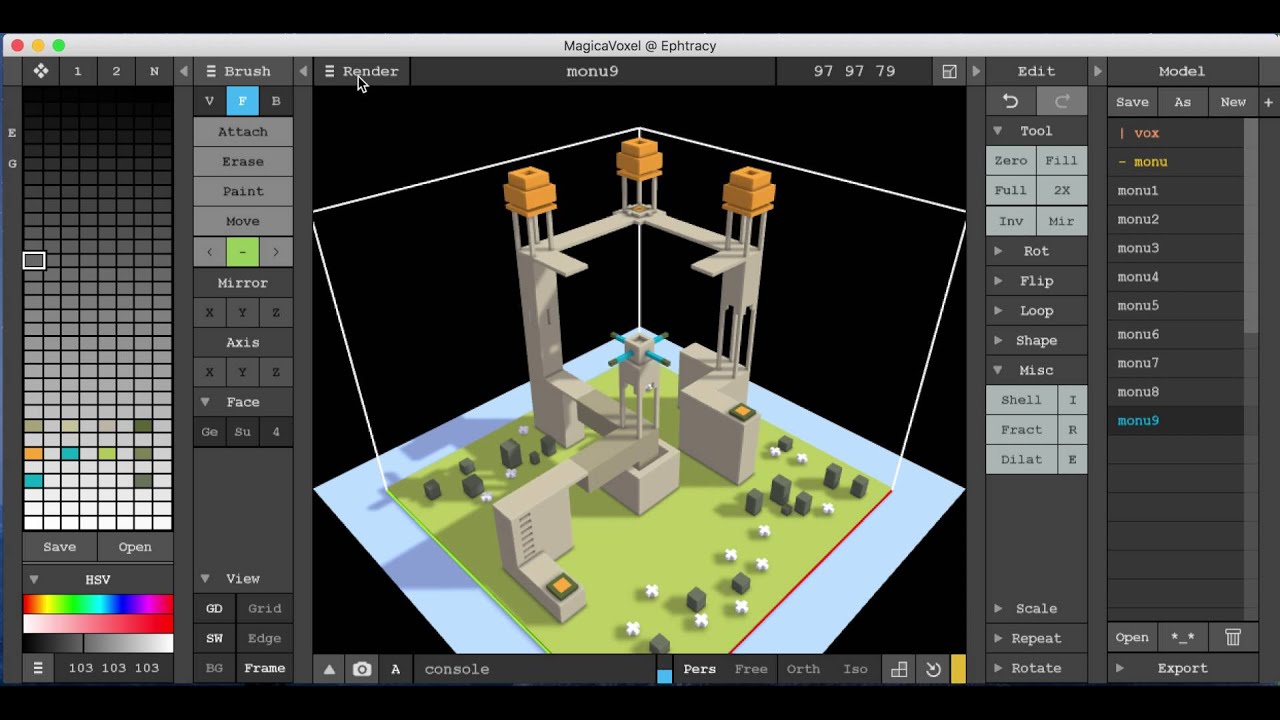
Task: Expand the Loop section
Action: pyautogui.click(x=998, y=310)
